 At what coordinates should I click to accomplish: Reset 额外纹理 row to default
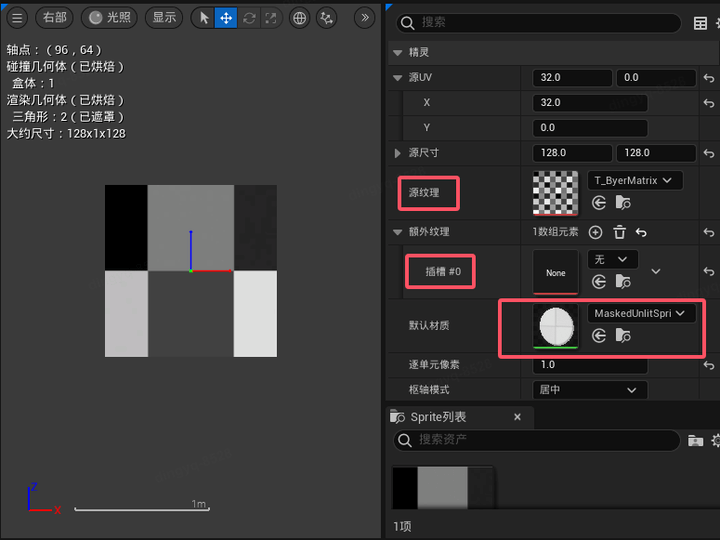pos(709,233)
